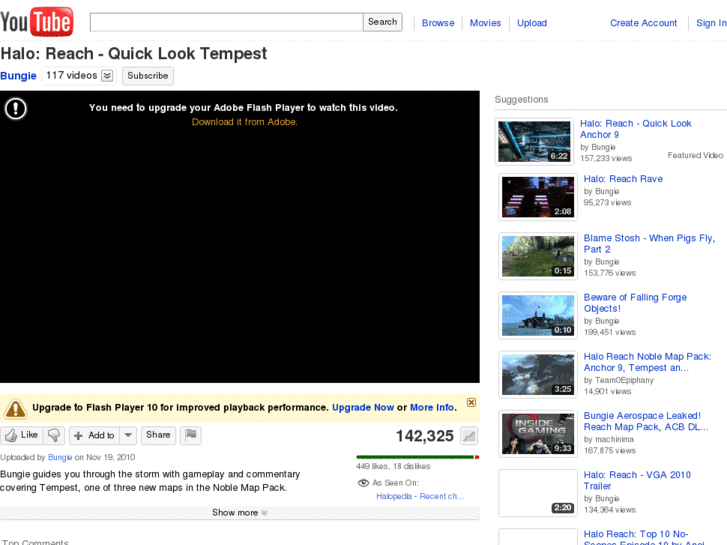Click Download it from Adobe link

[x=244, y=122]
